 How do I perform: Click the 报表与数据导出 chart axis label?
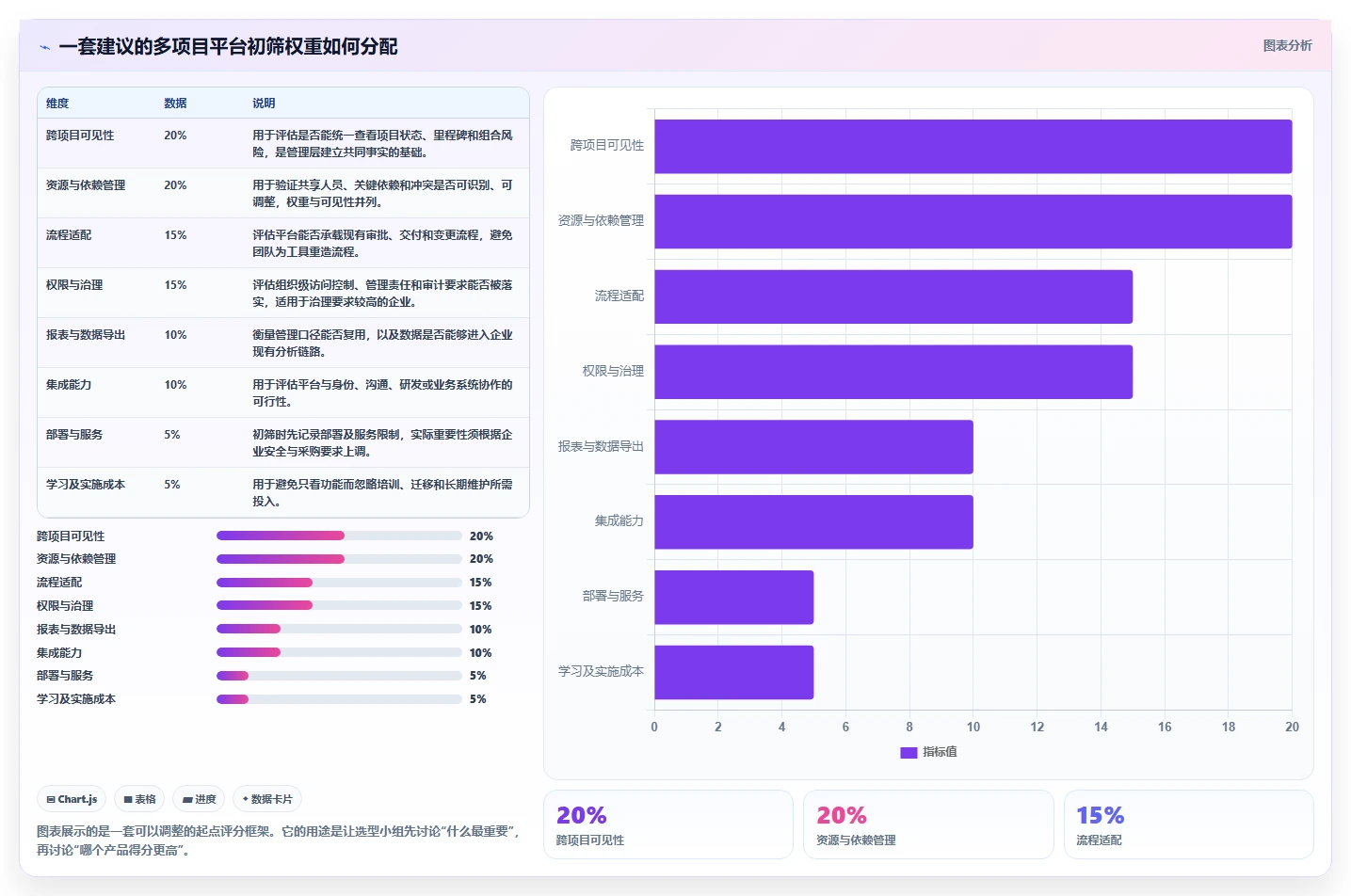pyautogui.click(x=601, y=447)
